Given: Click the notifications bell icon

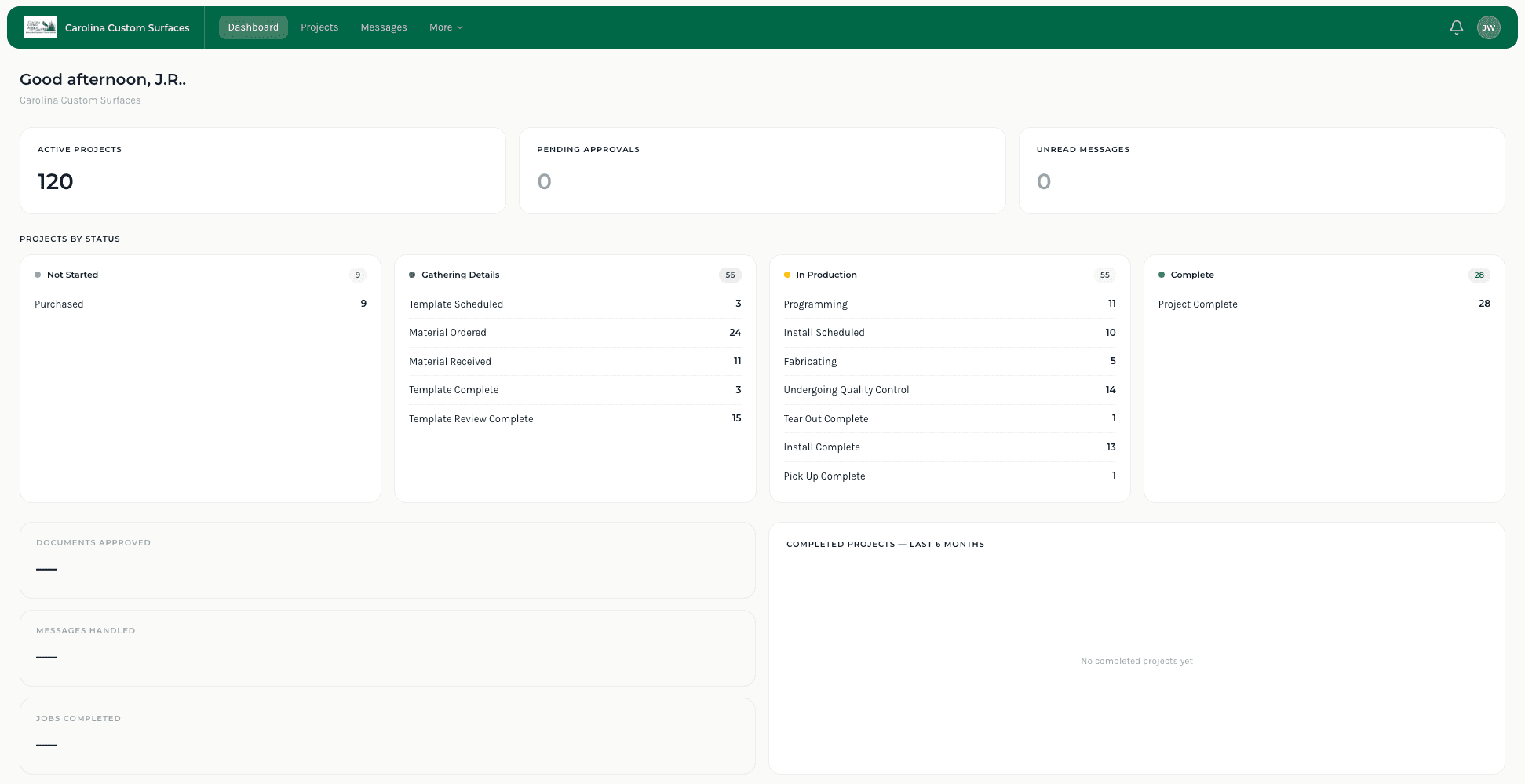Looking at the screenshot, I should click(1456, 27).
